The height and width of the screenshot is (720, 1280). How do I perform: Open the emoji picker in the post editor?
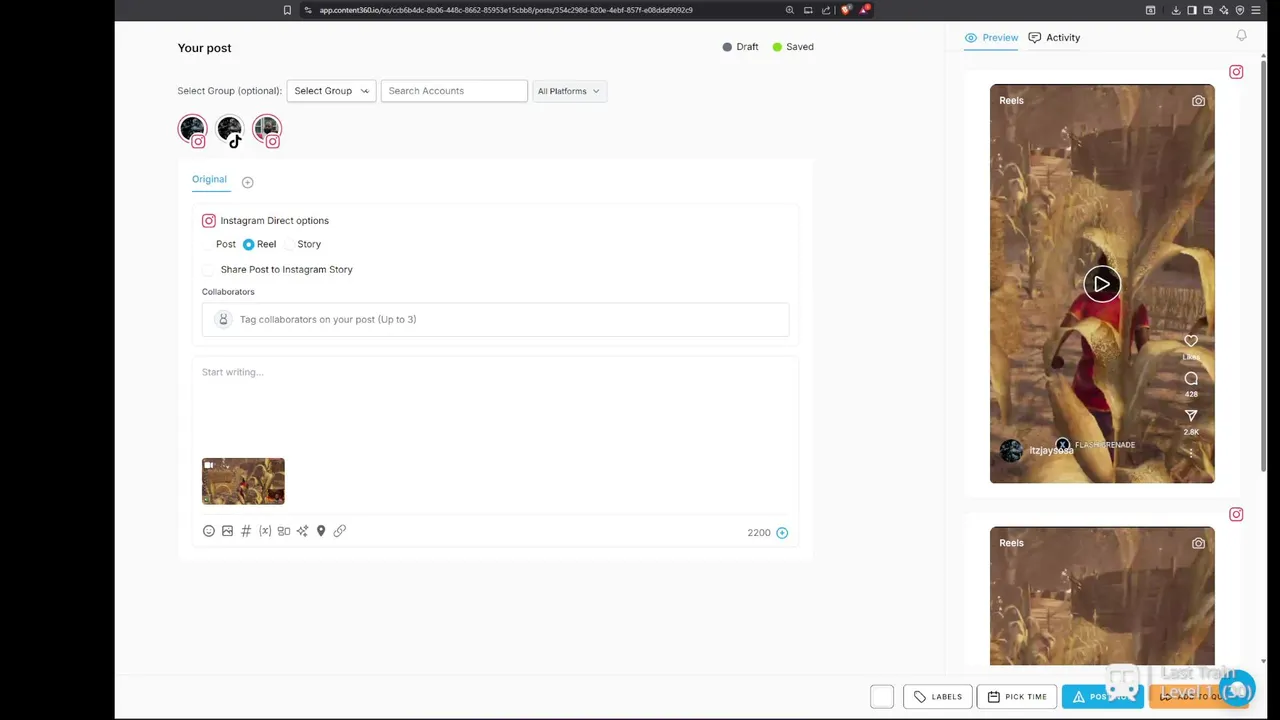pyautogui.click(x=208, y=531)
